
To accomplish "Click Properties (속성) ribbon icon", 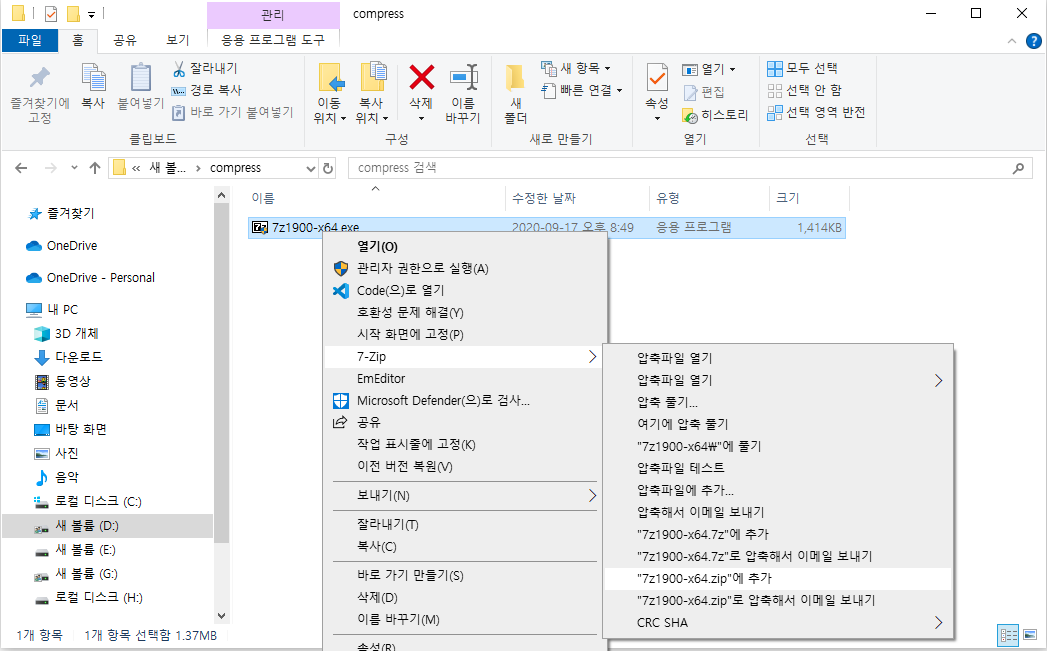I will 657,78.
